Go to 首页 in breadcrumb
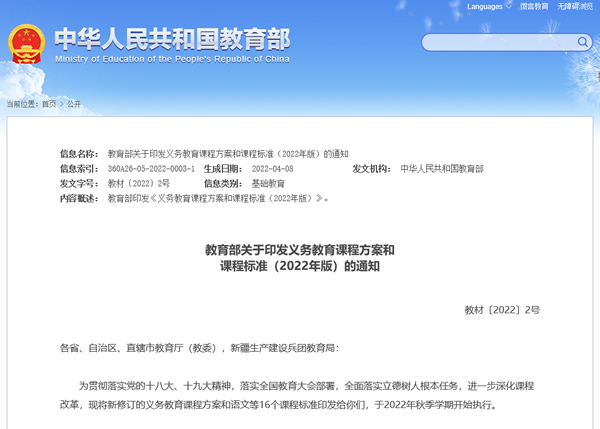 pos(48,103)
